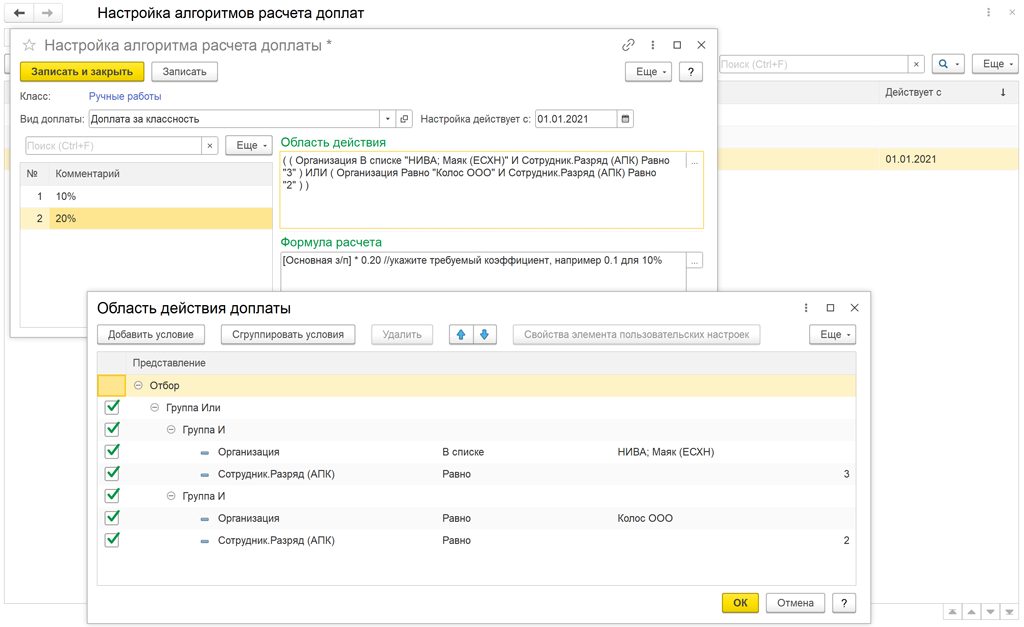Open the Вид доплаты dropdown list
Image resolution: width=1024 pixels, height=627 pixels.
click(388, 119)
